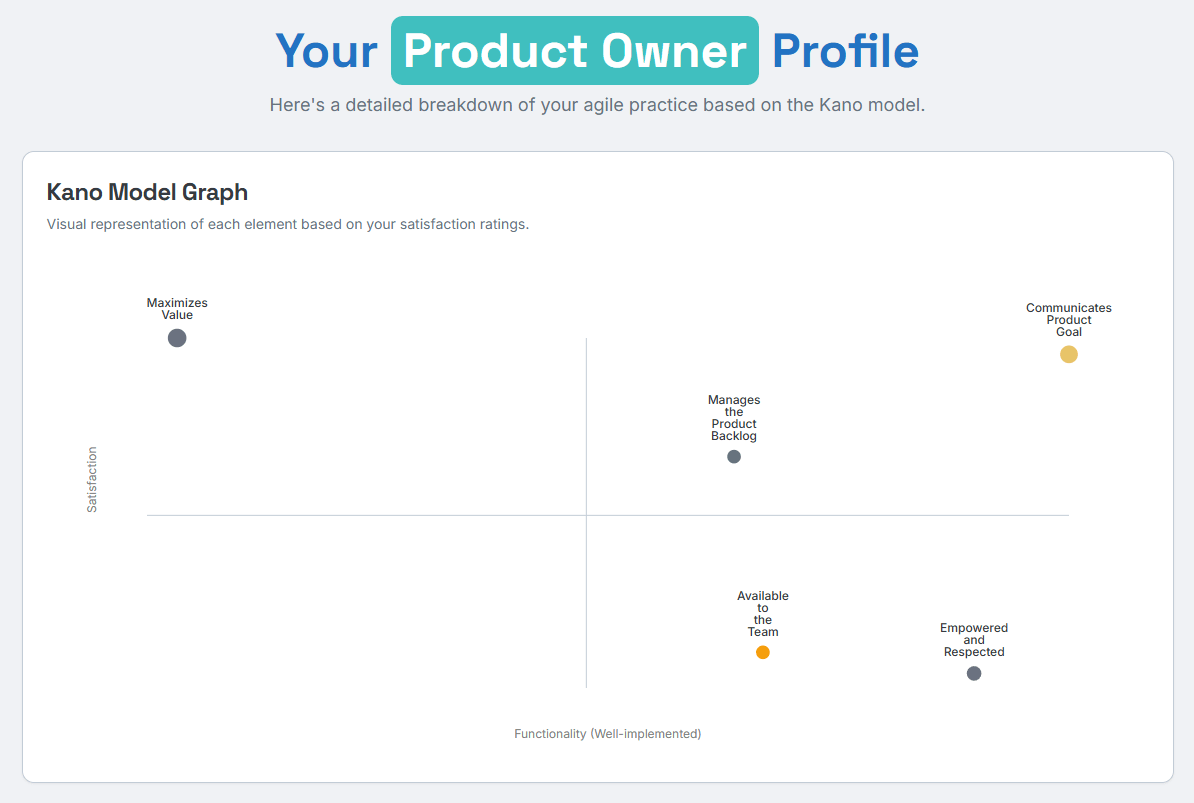The width and height of the screenshot is (1194, 803).
Task: Click the Product Owner highlighted badge
Action: pos(575,50)
